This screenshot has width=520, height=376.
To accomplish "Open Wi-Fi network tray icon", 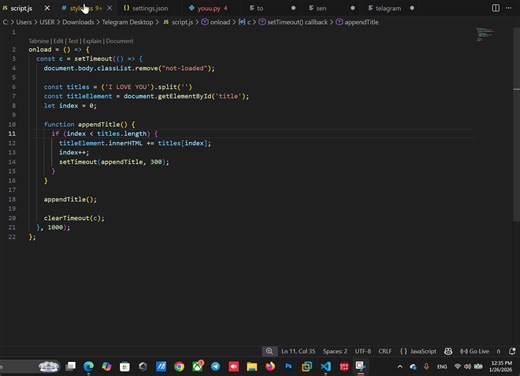I will click(x=458, y=367).
